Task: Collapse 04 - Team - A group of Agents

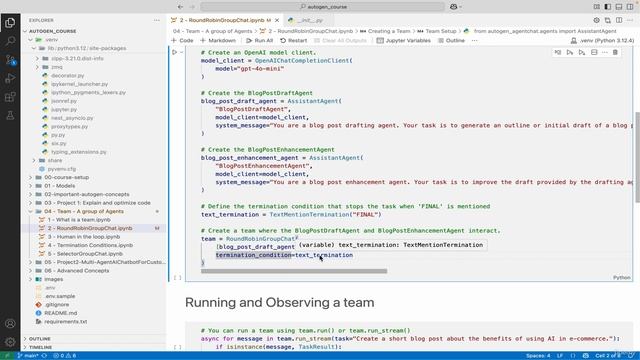Action: (x=94, y=211)
